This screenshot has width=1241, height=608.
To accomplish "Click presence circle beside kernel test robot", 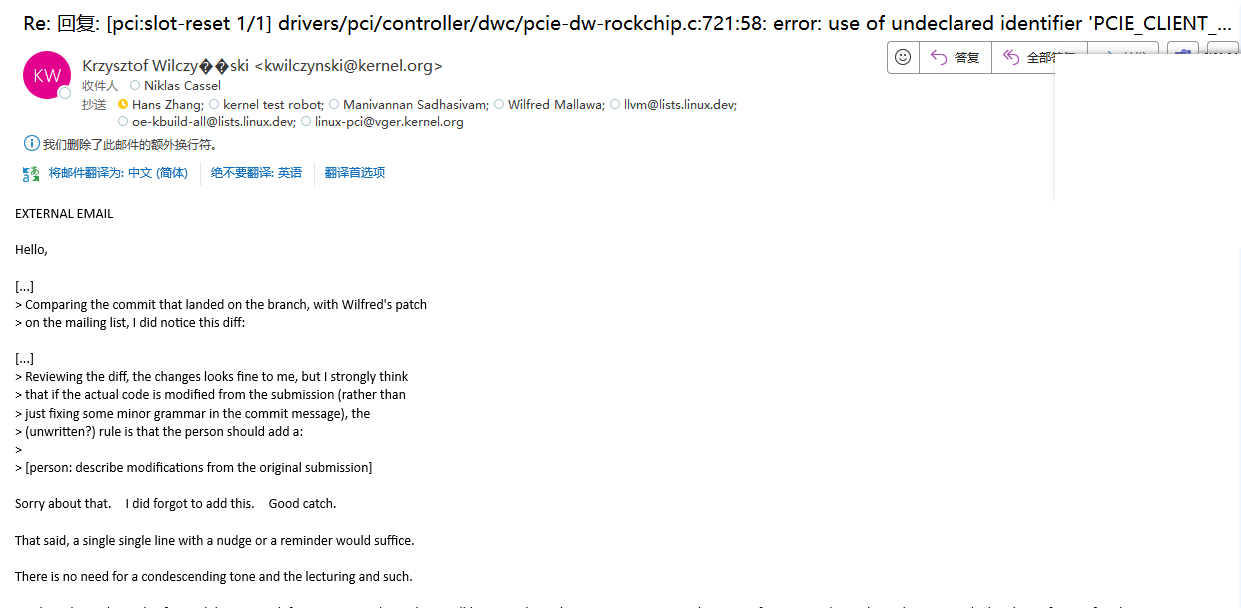I will pyautogui.click(x=214, y=104).
